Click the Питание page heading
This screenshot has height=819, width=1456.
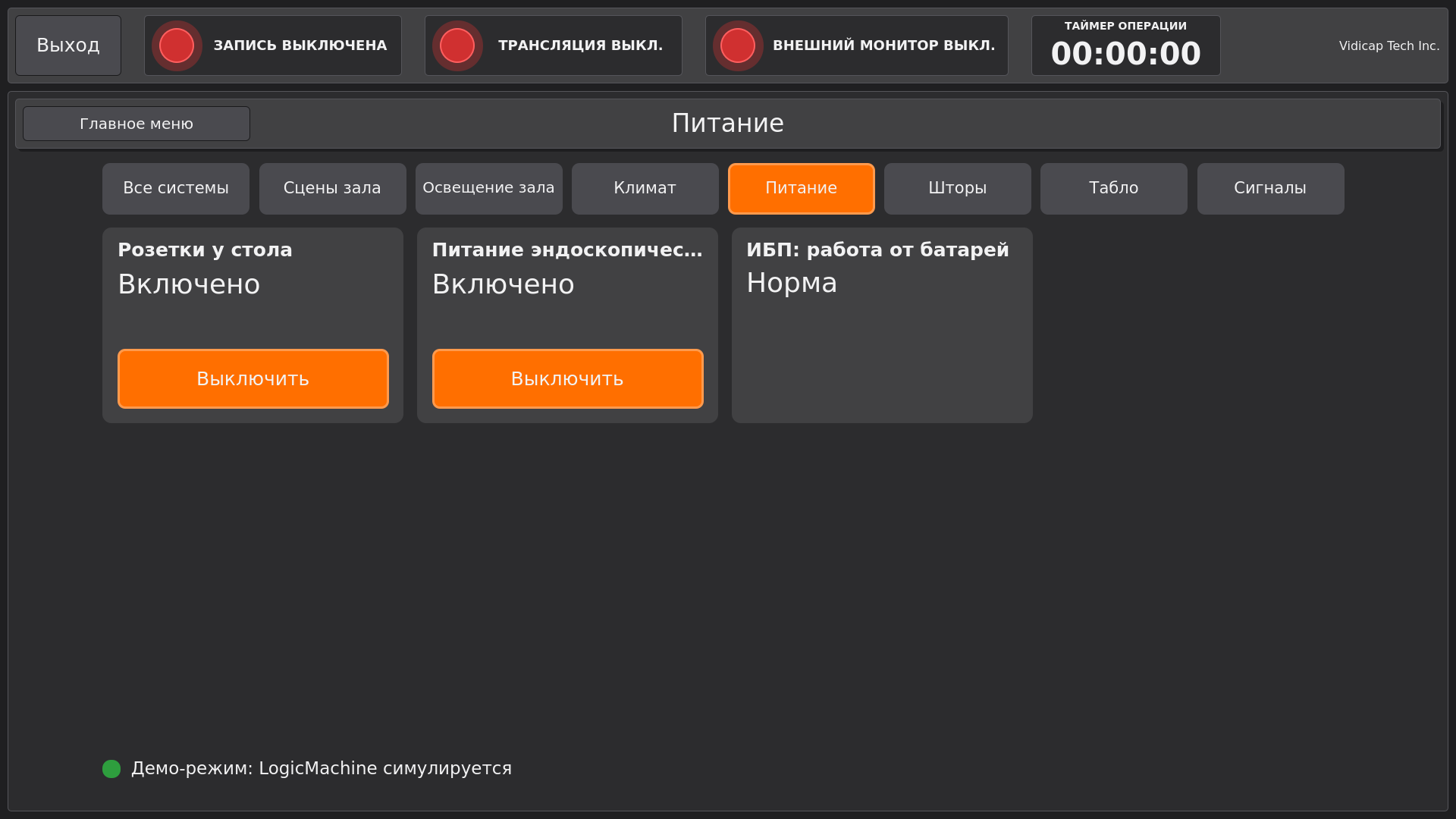728,124
